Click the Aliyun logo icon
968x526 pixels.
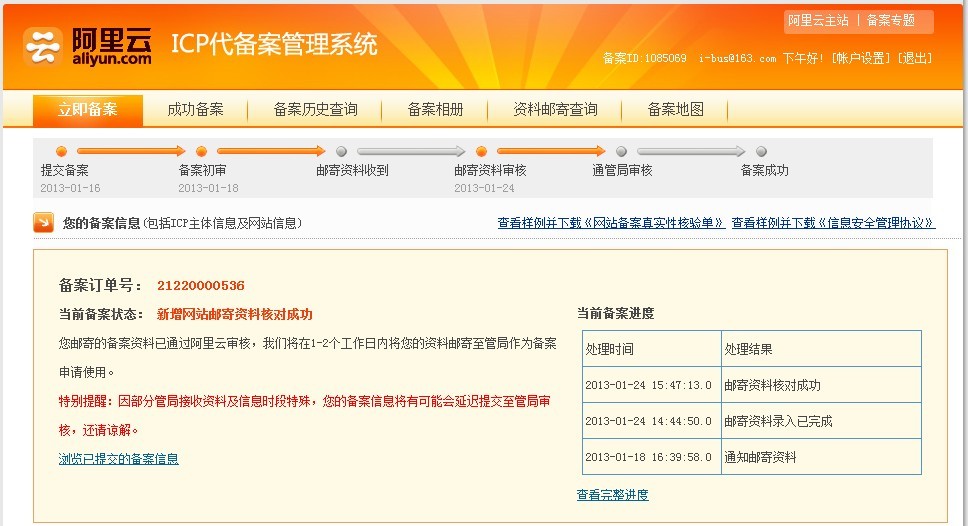coord(43,45)
